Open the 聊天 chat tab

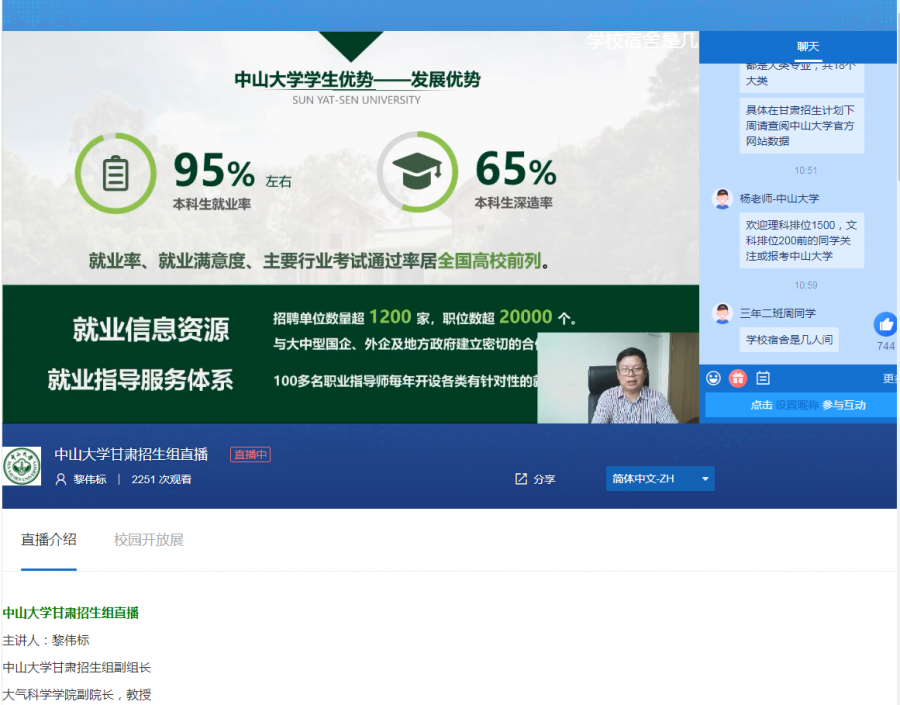[x=807, y=47]
